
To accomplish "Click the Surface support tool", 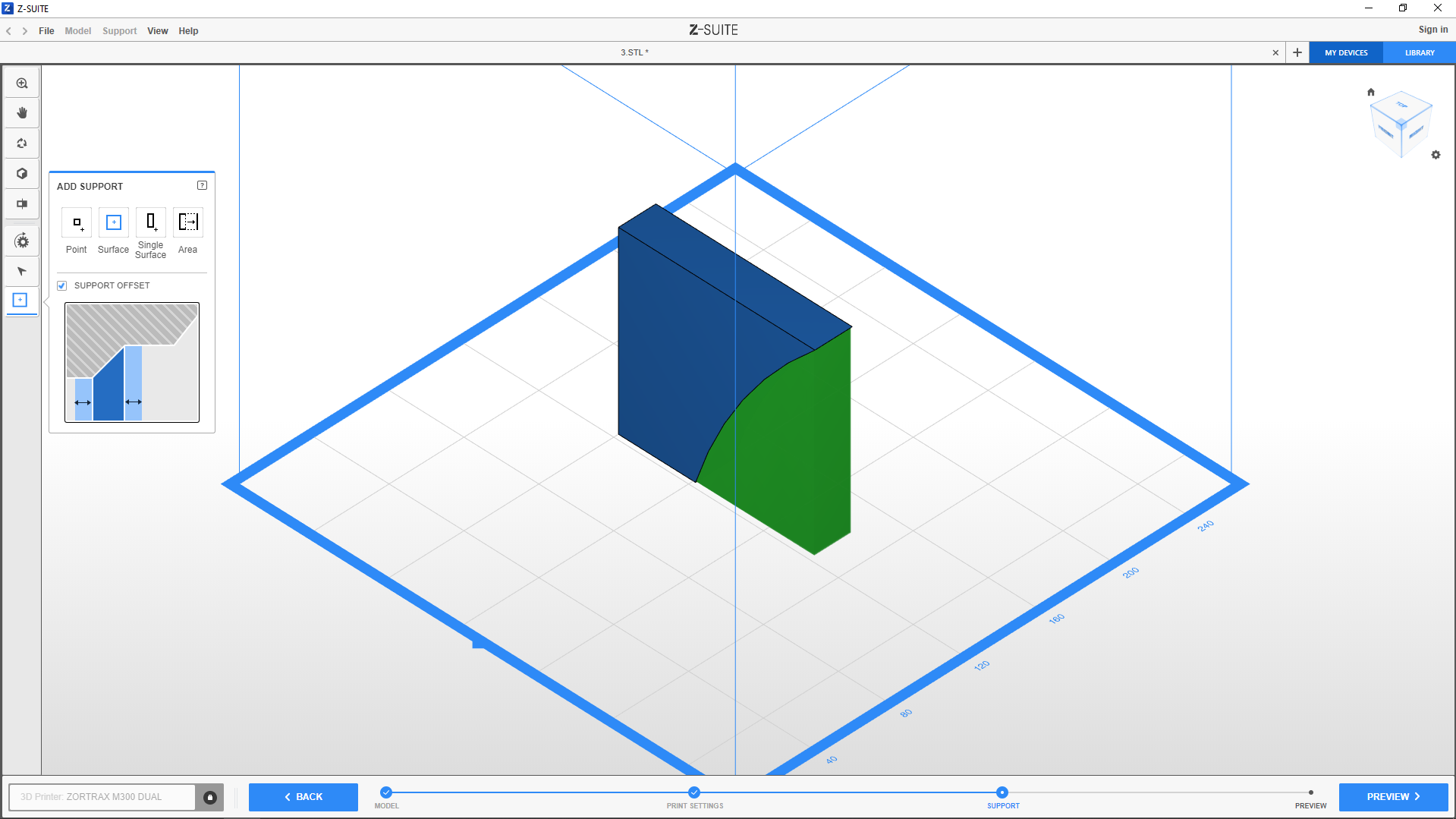I will (x=113, y=223).
